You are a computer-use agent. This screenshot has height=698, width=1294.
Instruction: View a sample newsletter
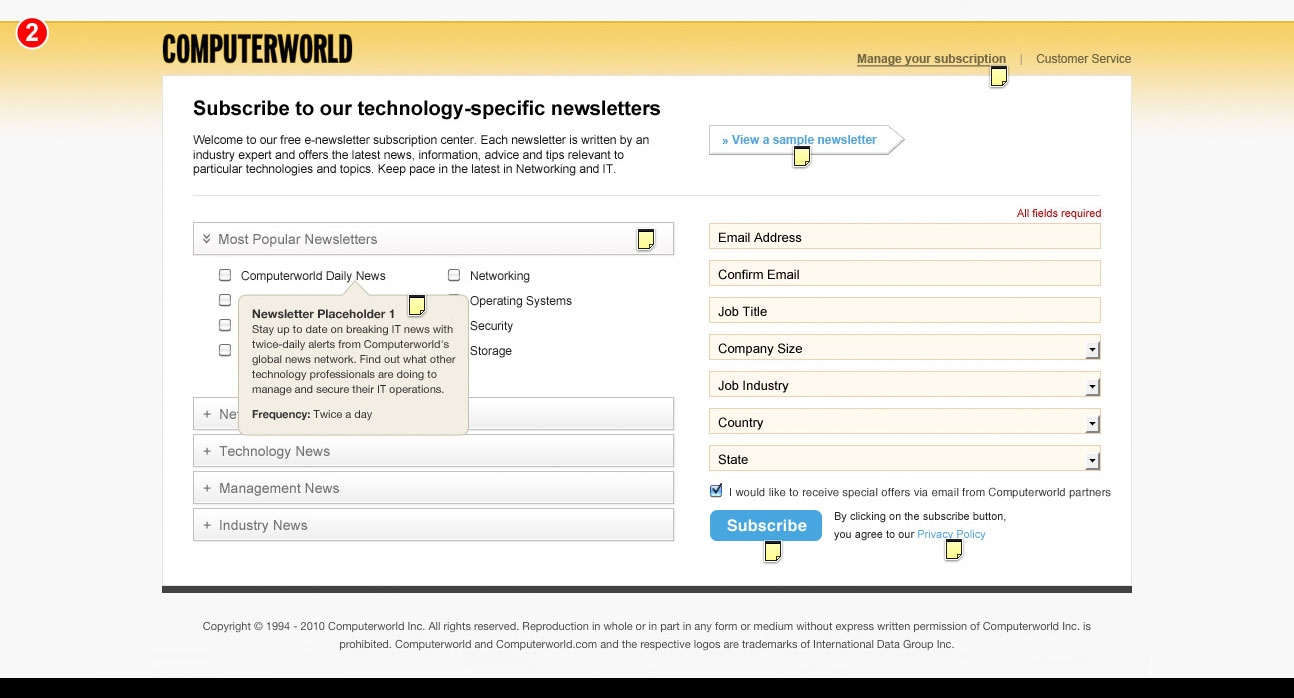coord(806,140)
